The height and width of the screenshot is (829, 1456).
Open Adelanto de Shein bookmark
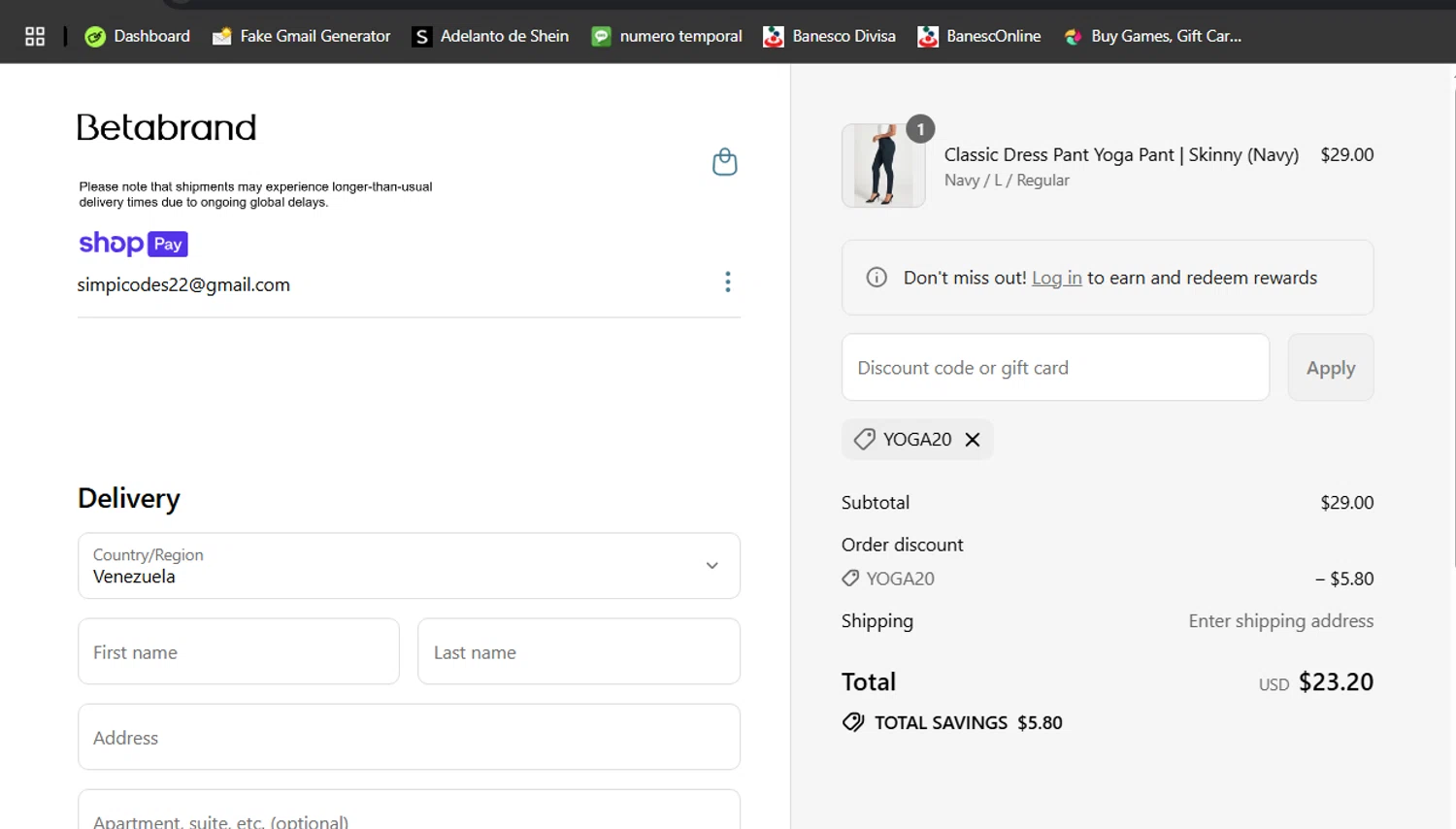point(490,36)
